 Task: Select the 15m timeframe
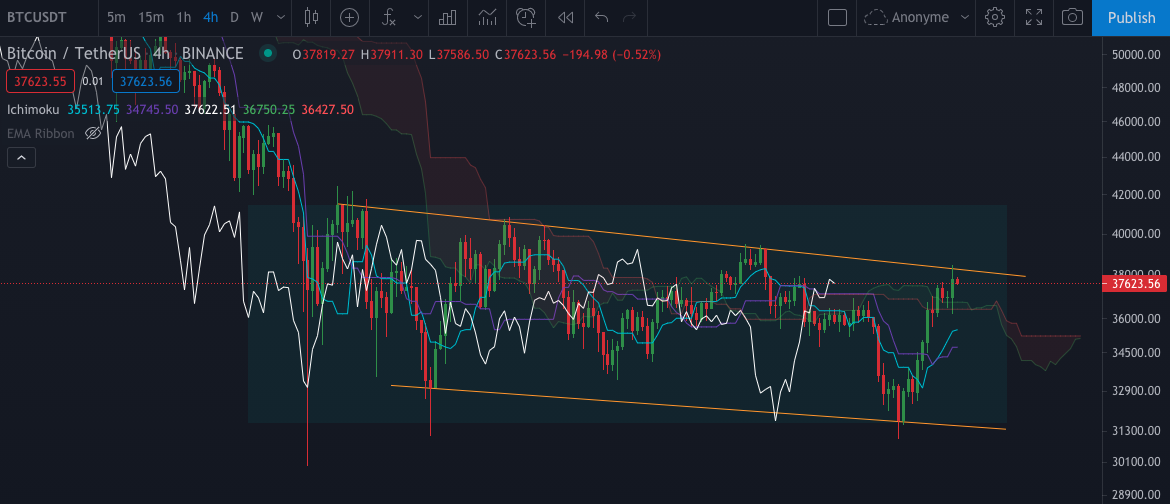coord(151,17)
